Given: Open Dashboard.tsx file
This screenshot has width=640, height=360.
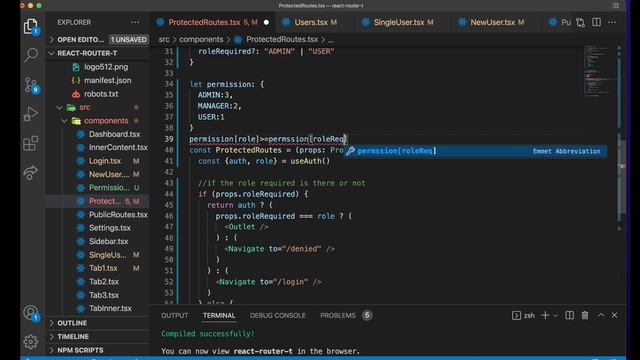Looking at the screenshot, I should point(114,134).
